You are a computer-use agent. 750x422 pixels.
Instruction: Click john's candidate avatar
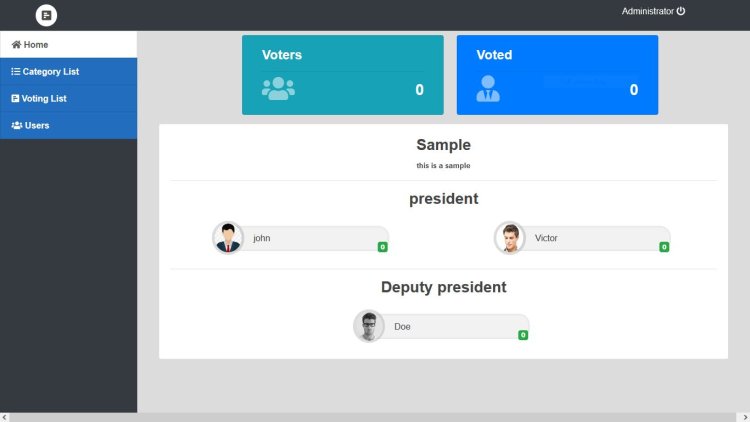pyautogui.click(x=228, y=238)
